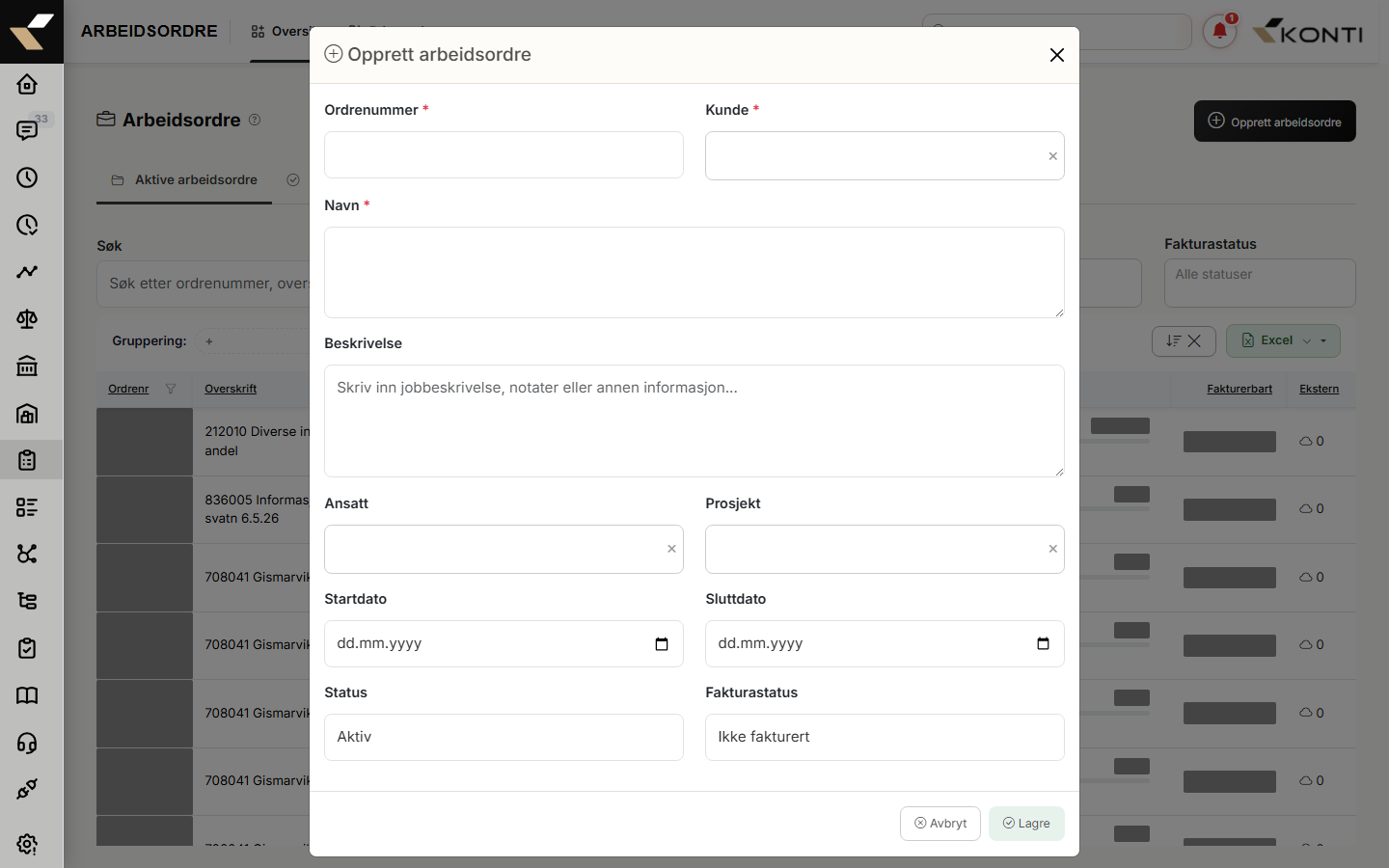
Task: Open the clock time tracking icon
Action: (x=27, y=177)
